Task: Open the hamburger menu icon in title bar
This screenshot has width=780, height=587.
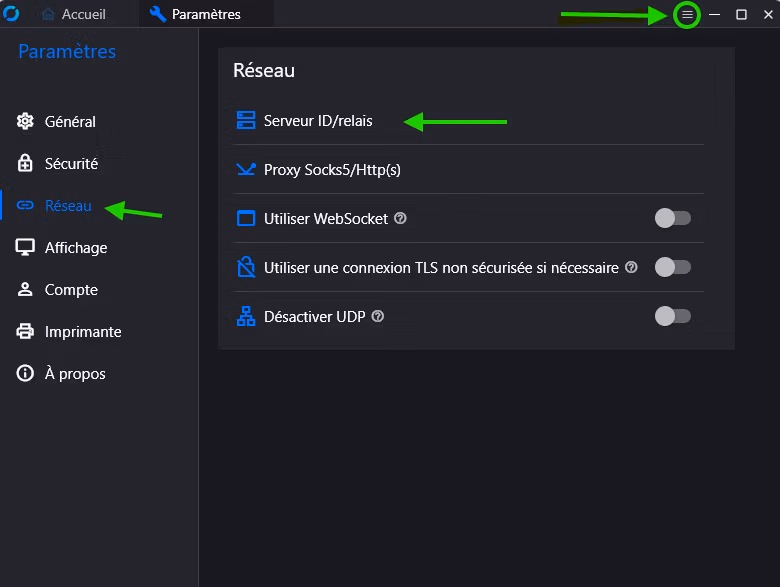Action: click(687, 15)
